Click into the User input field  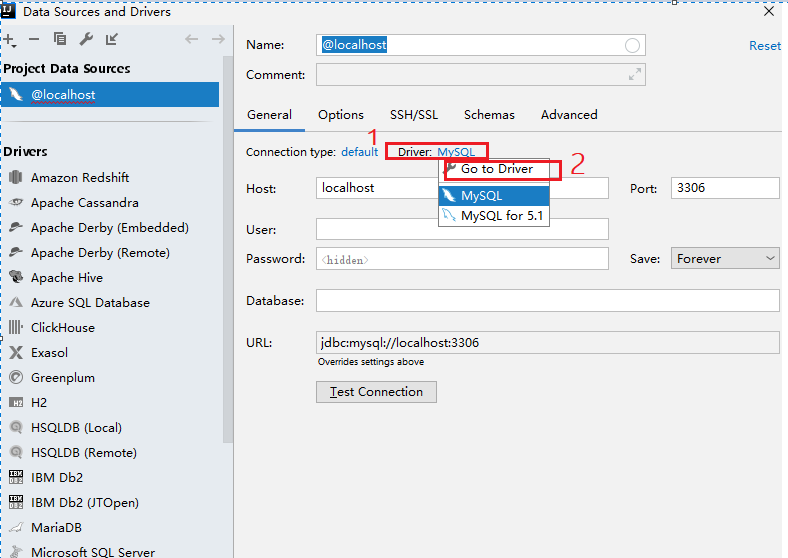(x=462, y=229)
